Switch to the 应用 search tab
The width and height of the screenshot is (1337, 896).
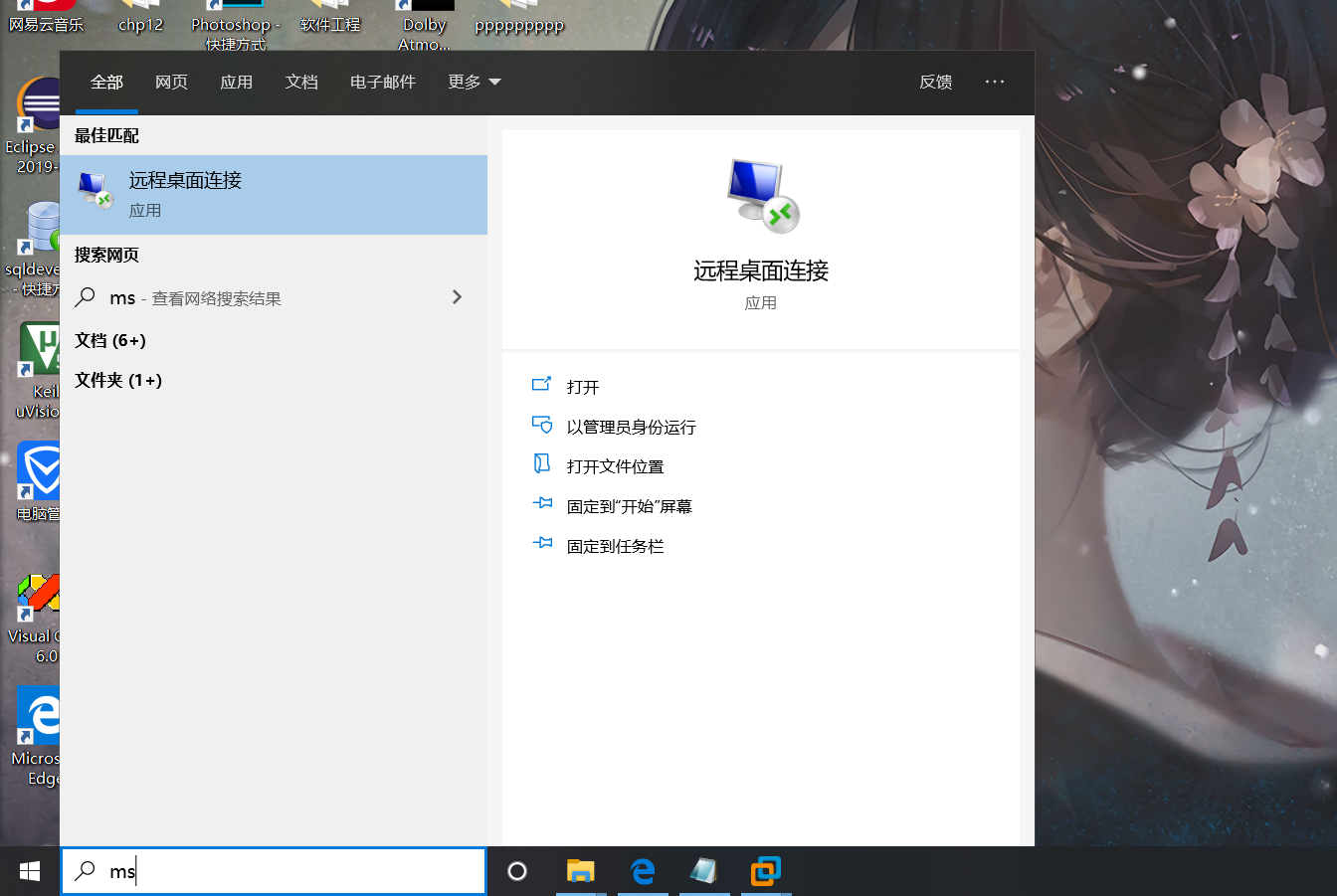[237, 82]
